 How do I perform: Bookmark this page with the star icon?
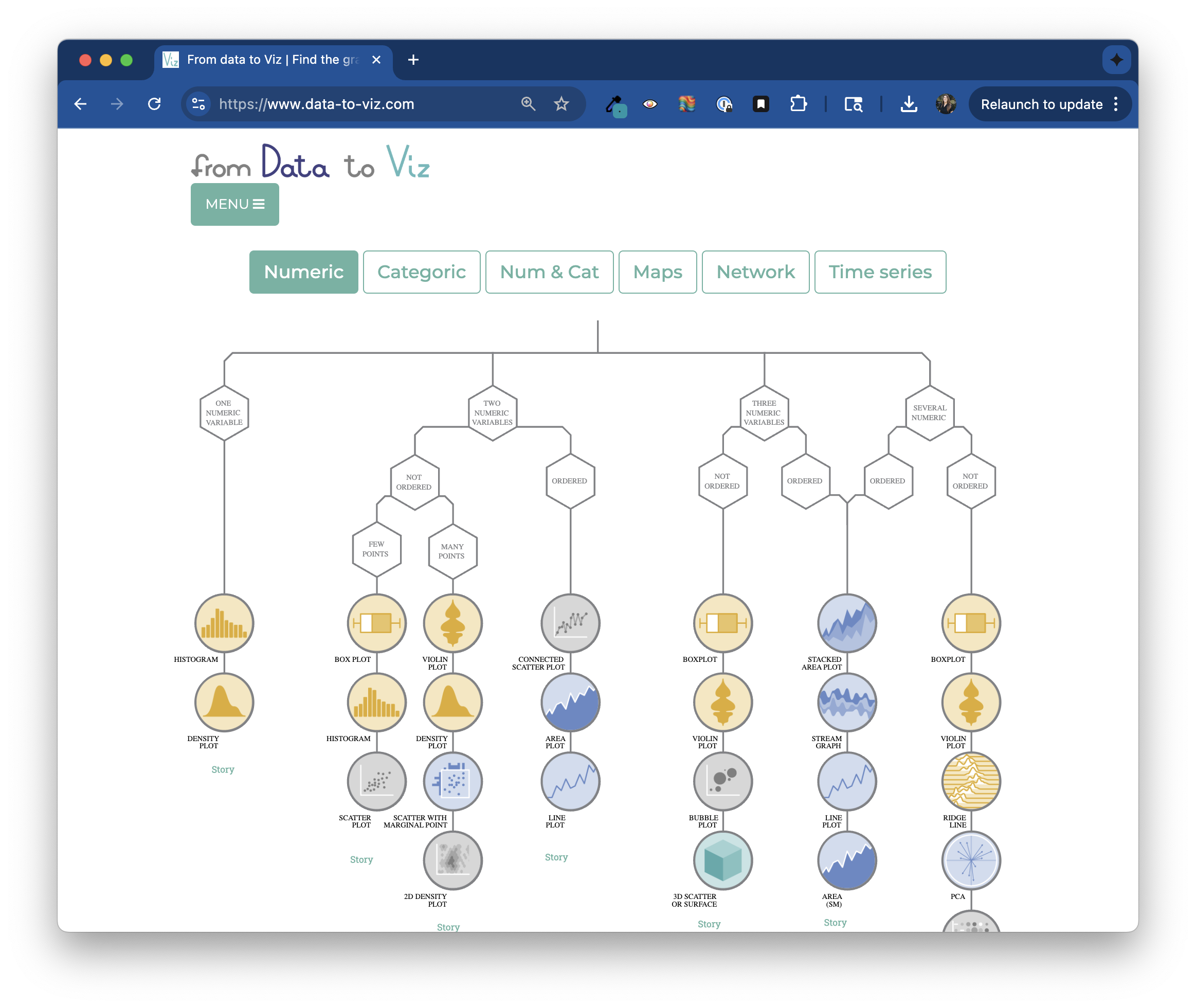tap(561, 104)
